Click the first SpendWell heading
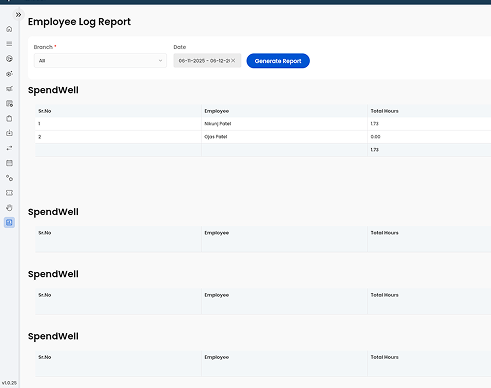The width and height of the screenshot is (491, 388). [x=53, y=90]
